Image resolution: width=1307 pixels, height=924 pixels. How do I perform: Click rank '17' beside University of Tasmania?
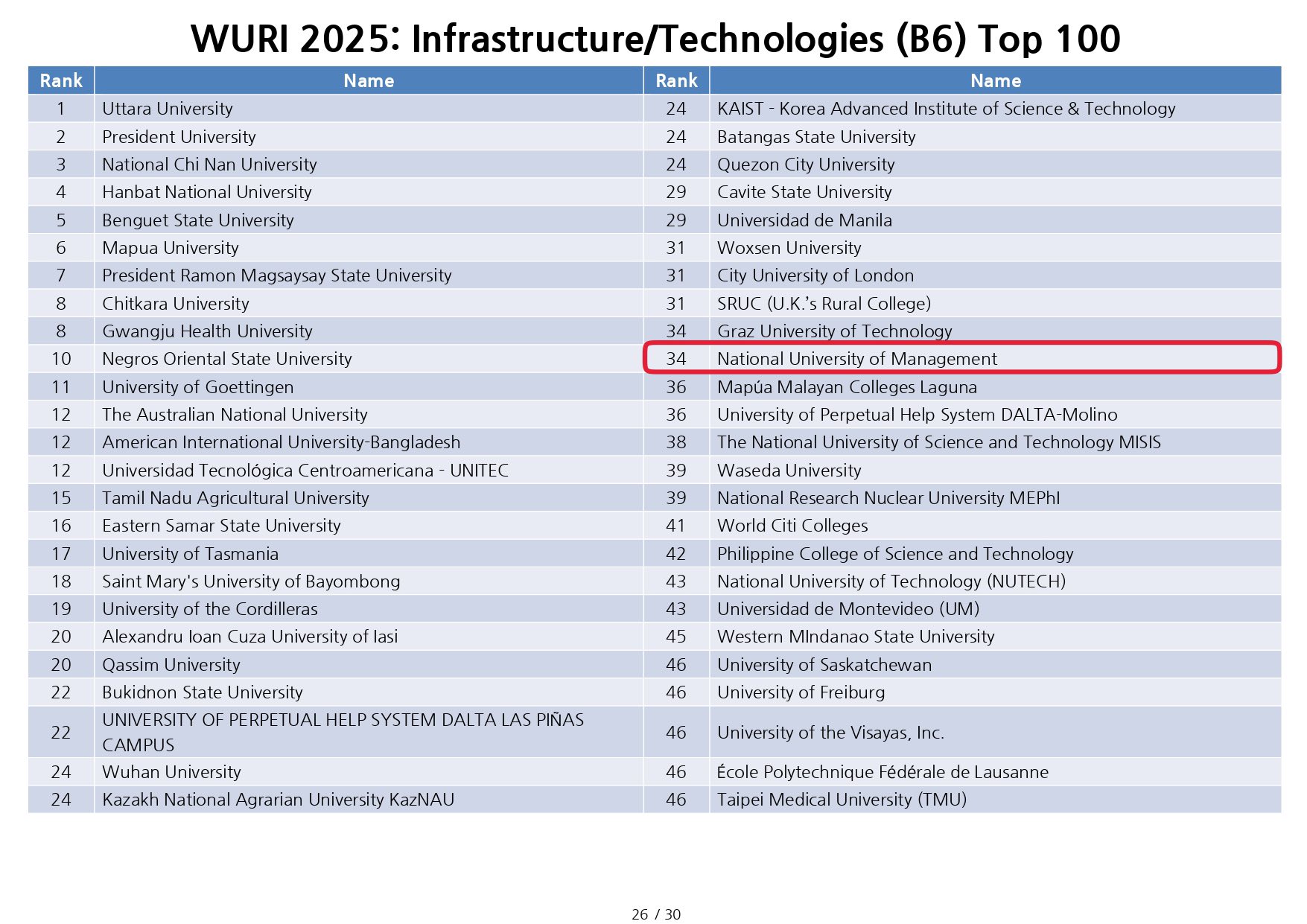click(61, 554)
